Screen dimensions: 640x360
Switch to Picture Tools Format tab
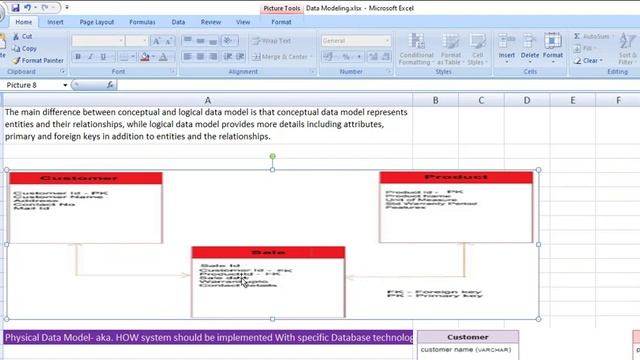[281, 22]
